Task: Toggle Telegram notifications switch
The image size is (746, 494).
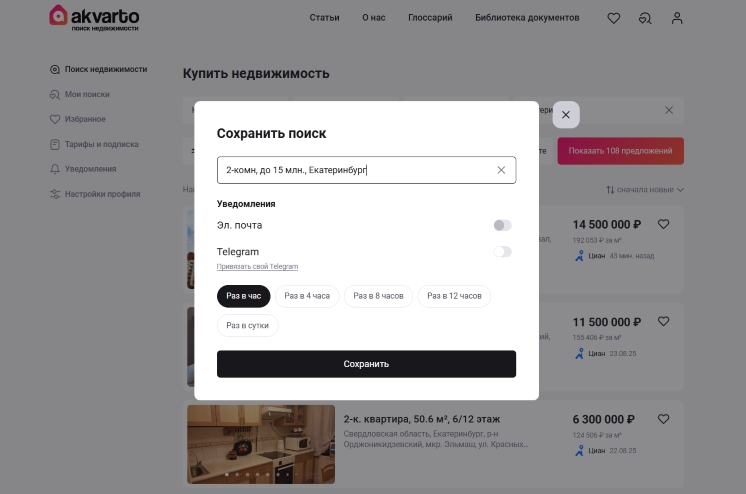Action: coord(502,252)
